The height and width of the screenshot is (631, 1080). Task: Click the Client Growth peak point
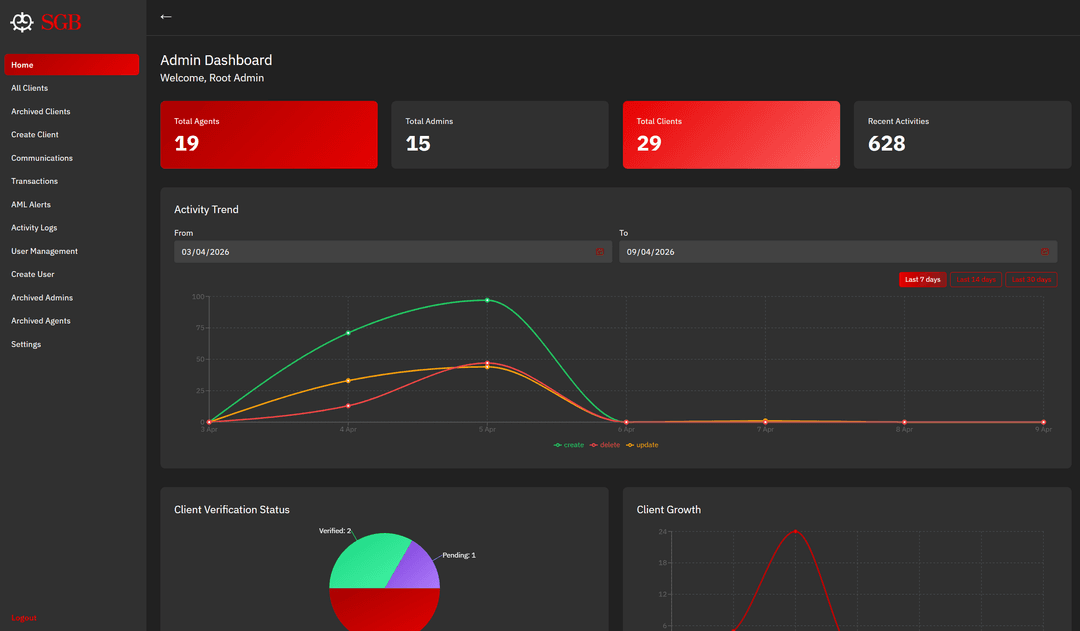point(796,532)
